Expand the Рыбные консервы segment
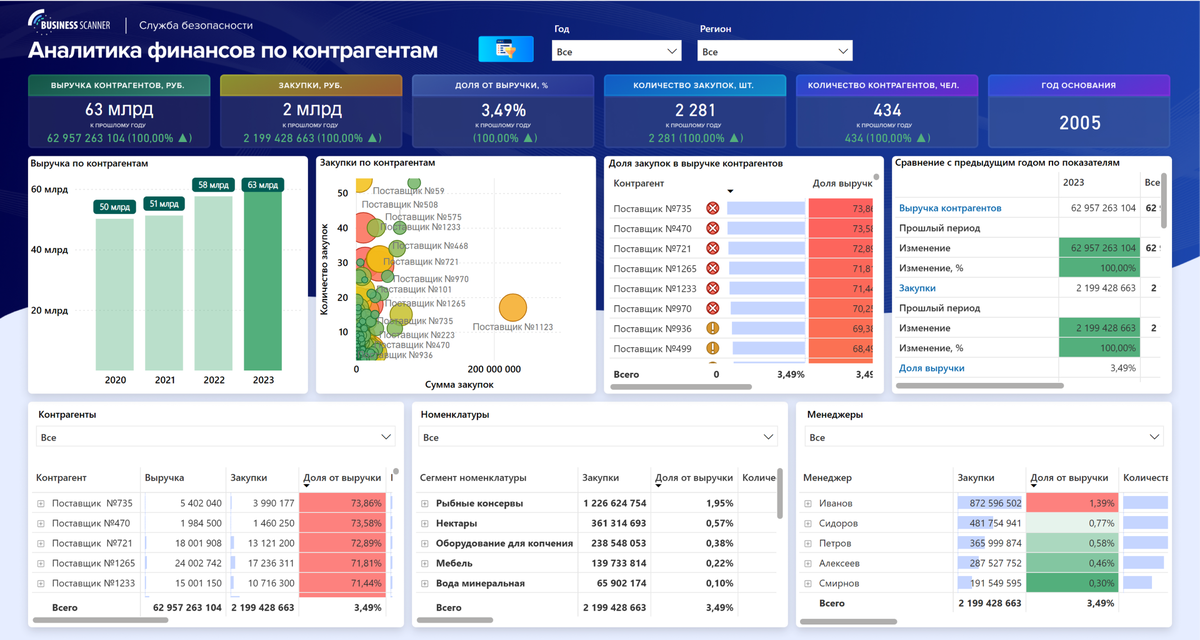1200x640 pixels. tap(423, 505)
